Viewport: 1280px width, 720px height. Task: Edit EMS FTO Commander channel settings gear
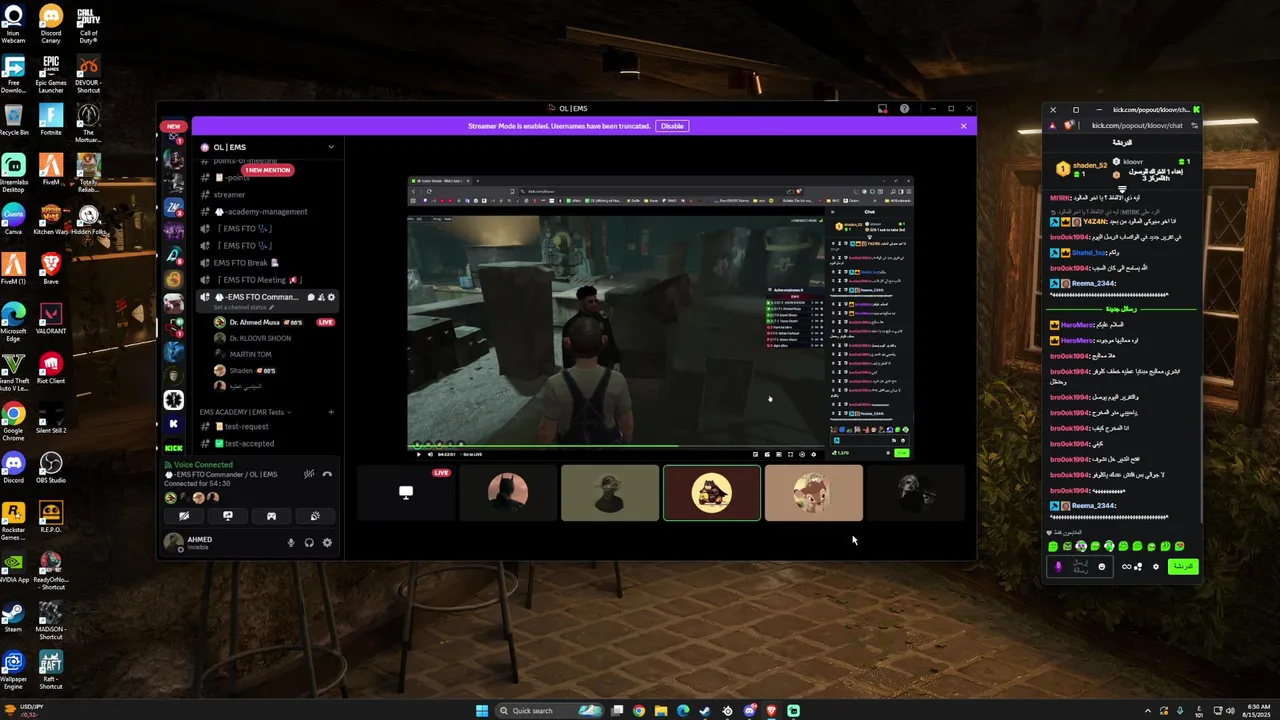pyautogui.click(x=332, y=297)
